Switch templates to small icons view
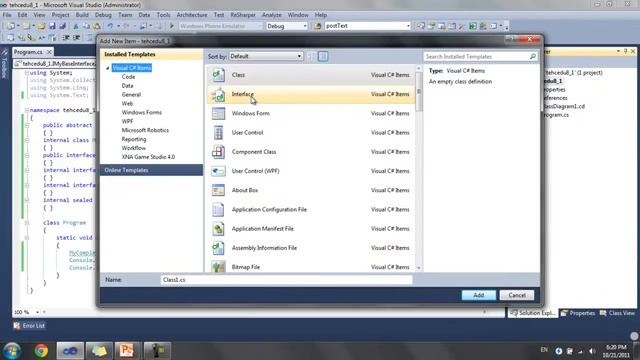This screenshot has height=360, width=640. pyautogui.click(x=312, y=56)
